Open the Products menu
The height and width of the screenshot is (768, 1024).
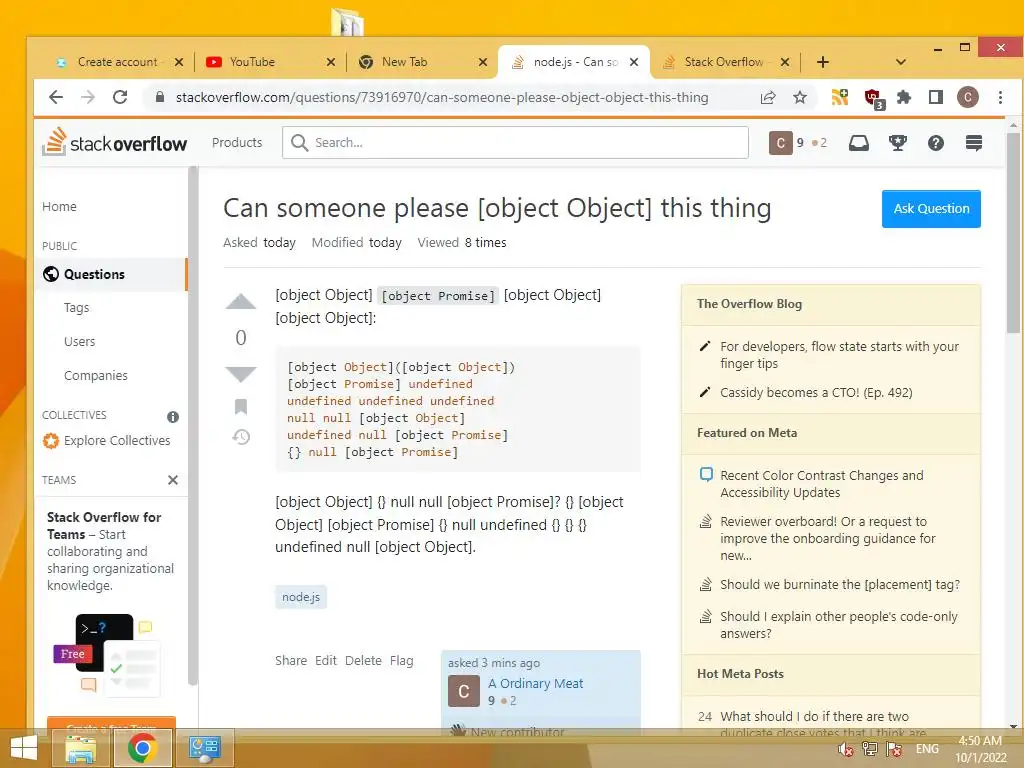tap(237, 142)
